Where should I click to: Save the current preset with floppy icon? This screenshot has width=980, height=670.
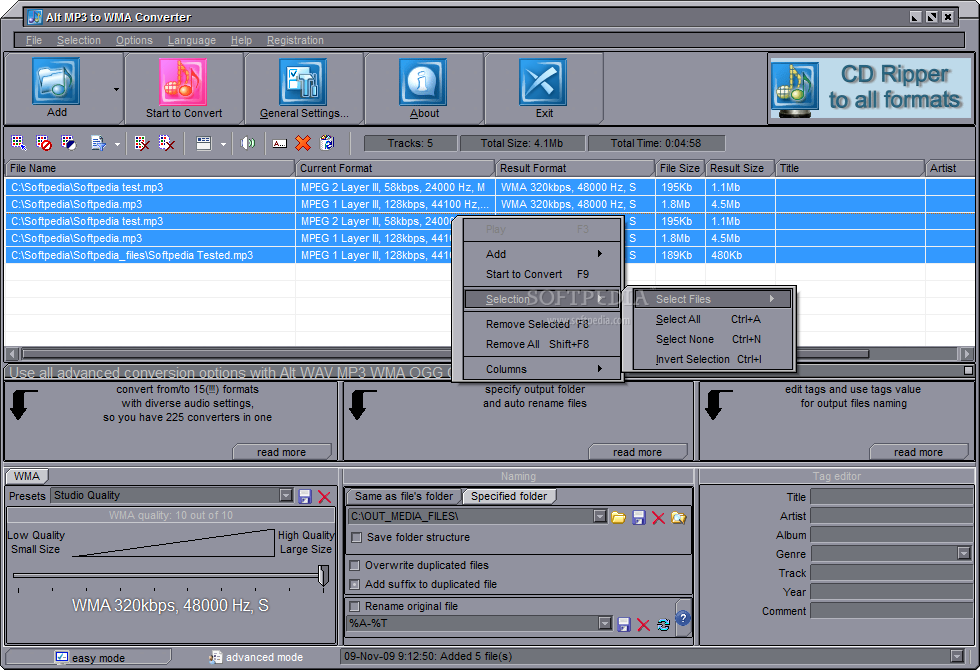(x=305, y=497)
